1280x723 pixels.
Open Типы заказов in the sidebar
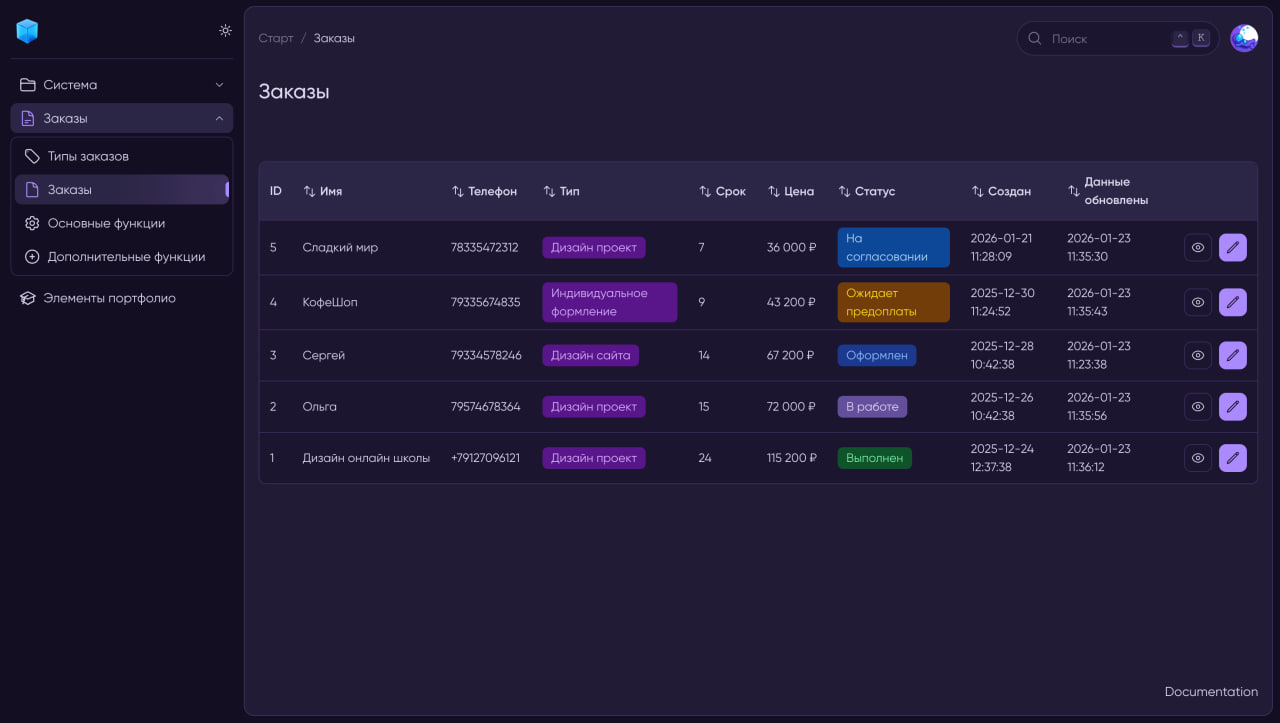pyautogui.click(x=88, y=156)
